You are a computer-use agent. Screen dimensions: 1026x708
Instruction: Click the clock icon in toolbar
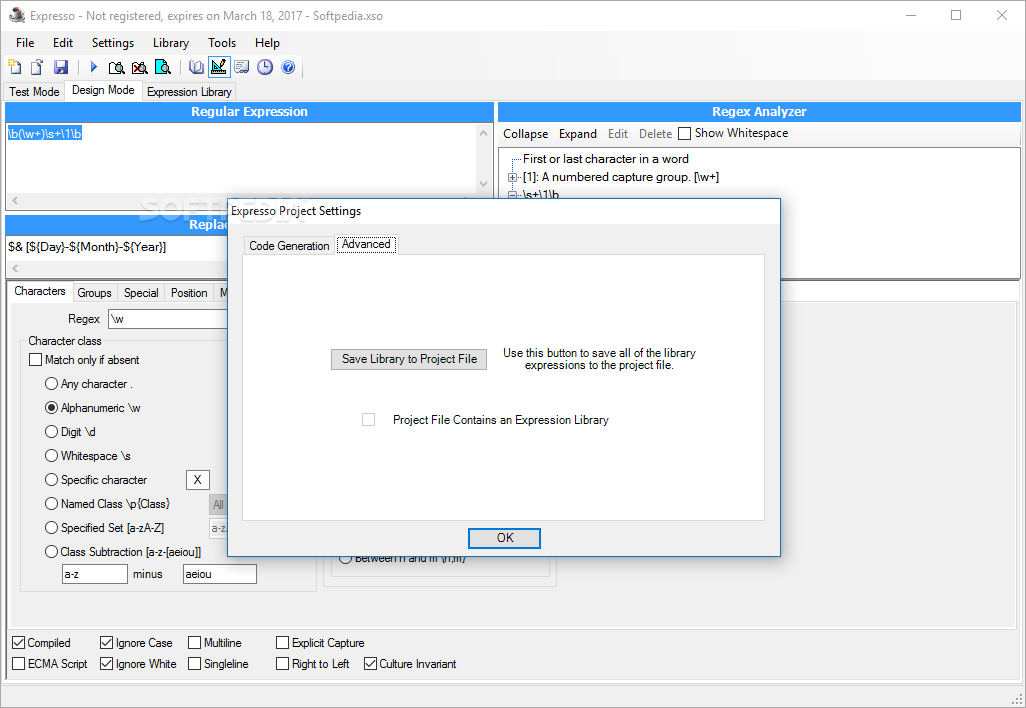[265, 67]
